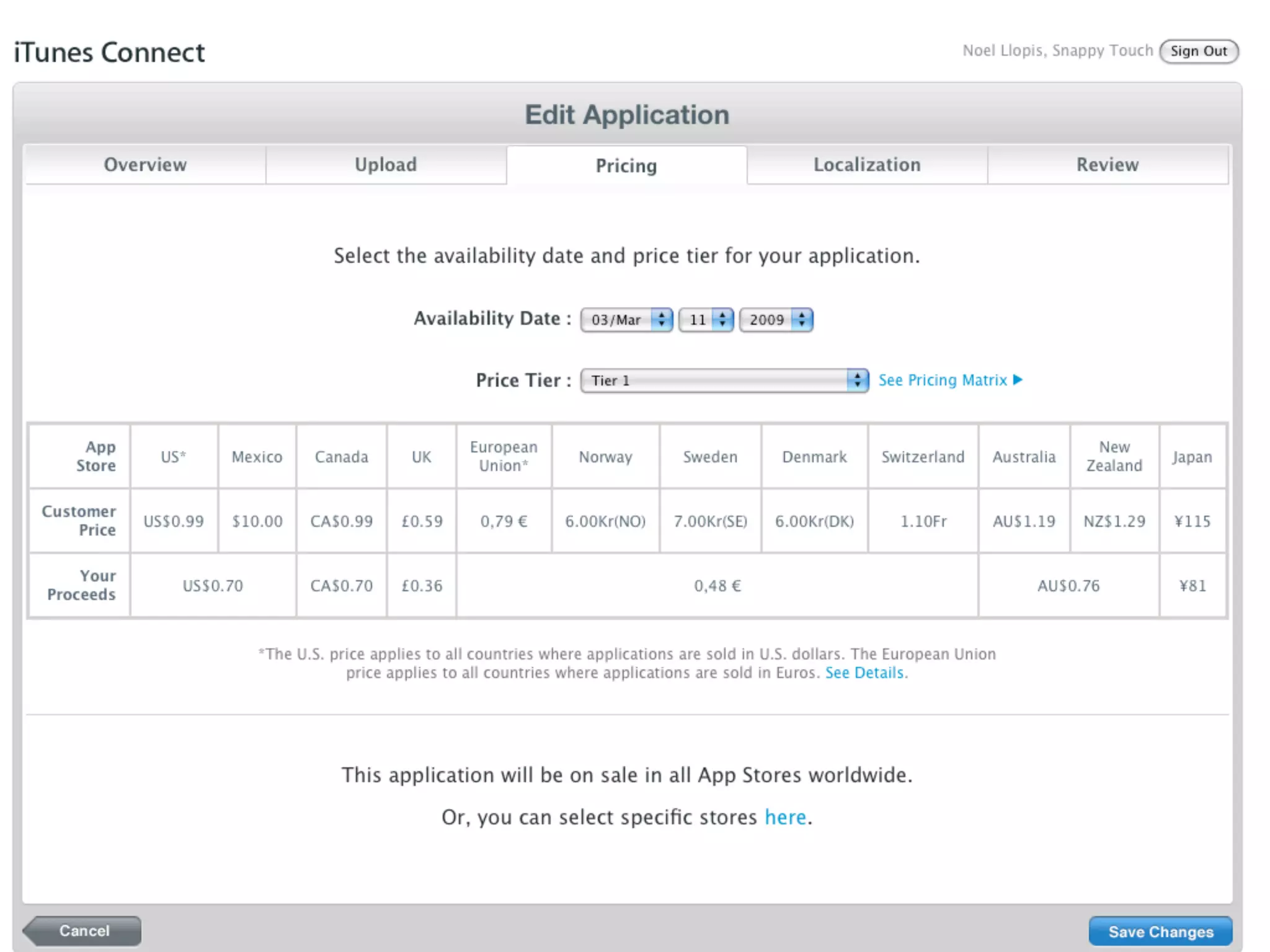Switch to the Upload tab
1270x952 pixels.
386,165
